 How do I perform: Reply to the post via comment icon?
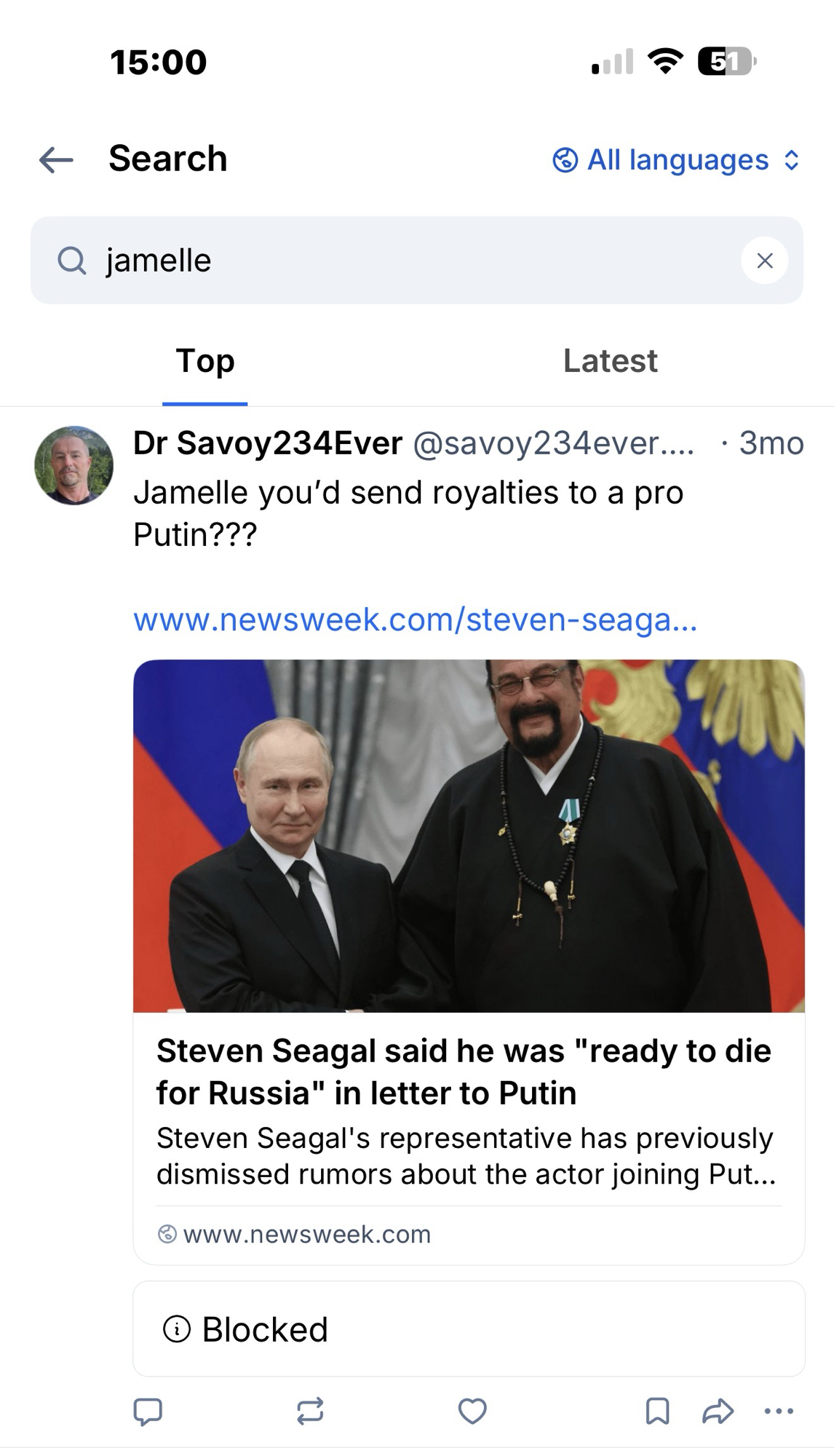pos(148,1411)
